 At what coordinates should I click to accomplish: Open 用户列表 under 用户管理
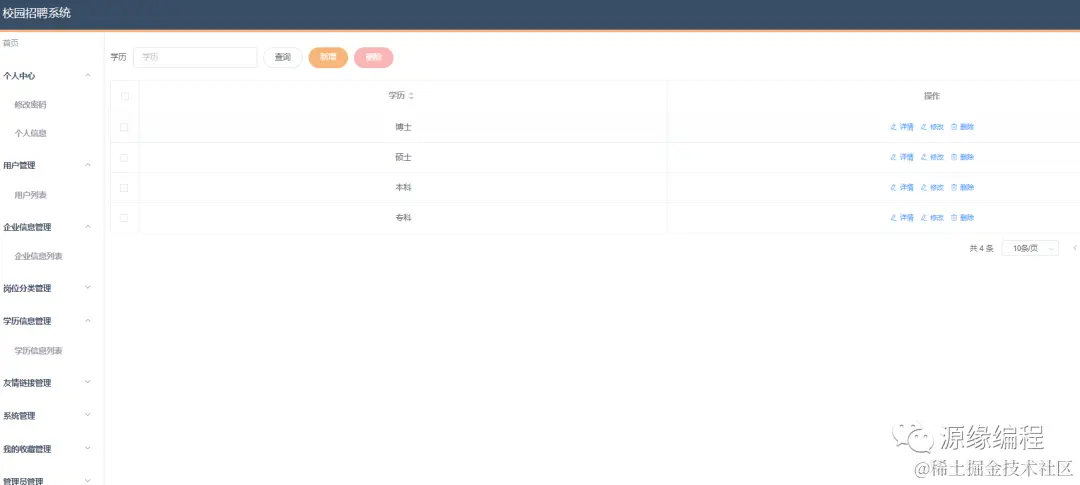click(31, 195)
